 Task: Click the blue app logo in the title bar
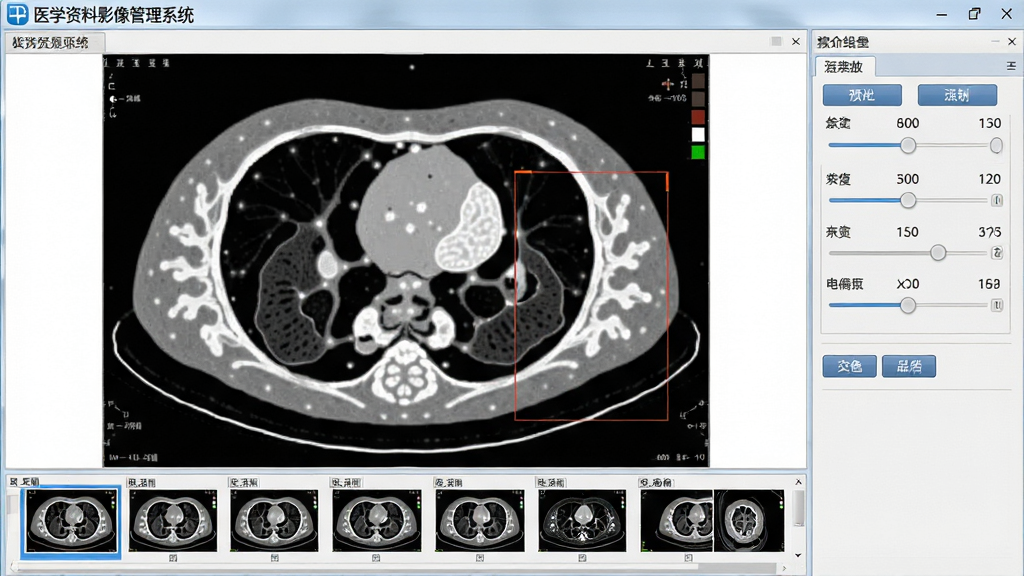click(x=17, y=14)
